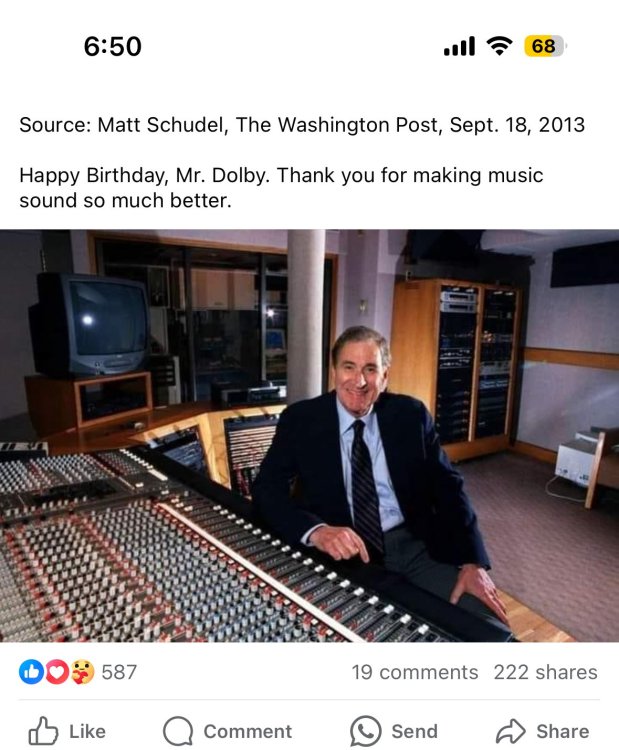
Task: View the 222 shares list
Action: [x=545, y=672]
